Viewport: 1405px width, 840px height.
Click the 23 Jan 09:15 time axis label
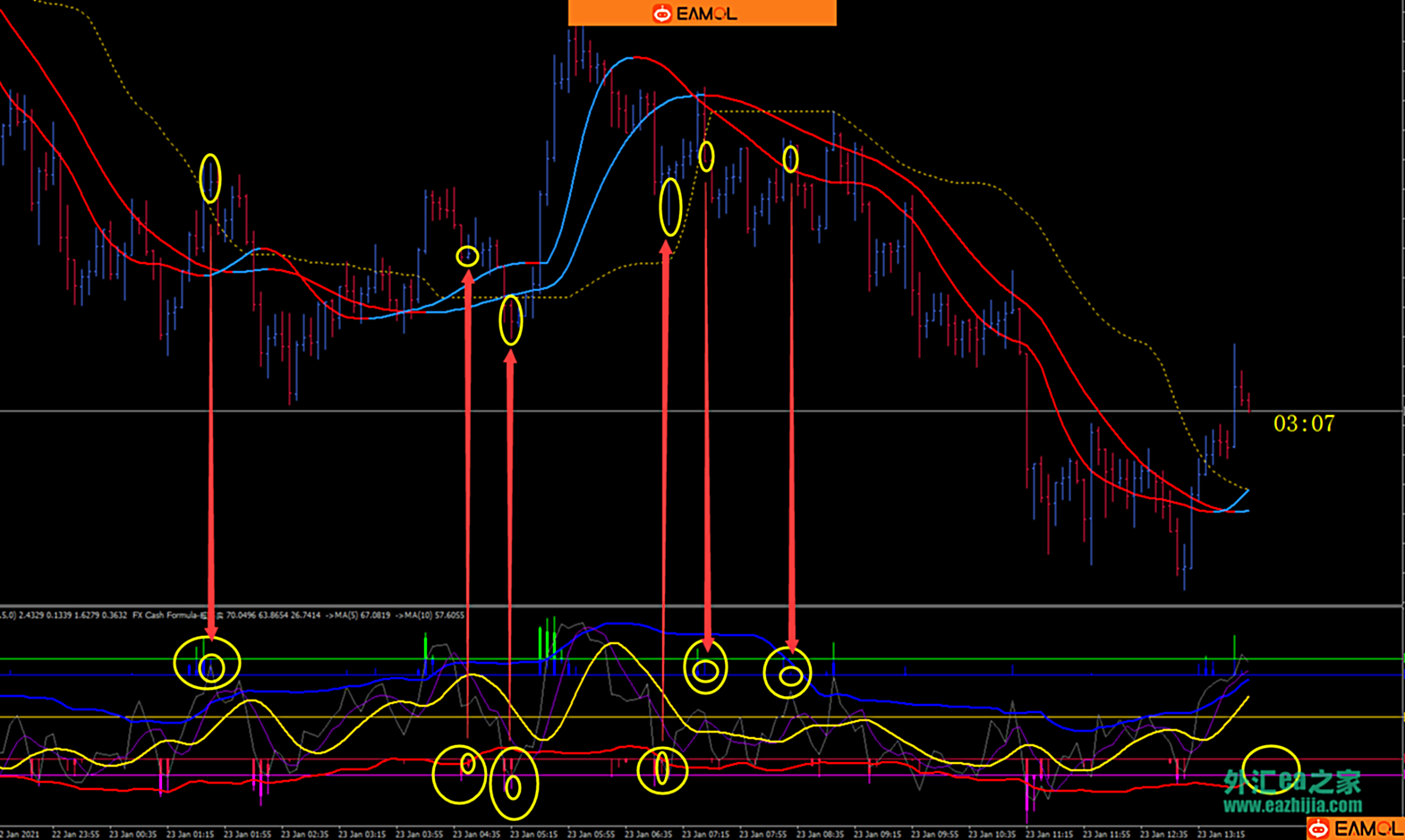[x=877, y=834]
